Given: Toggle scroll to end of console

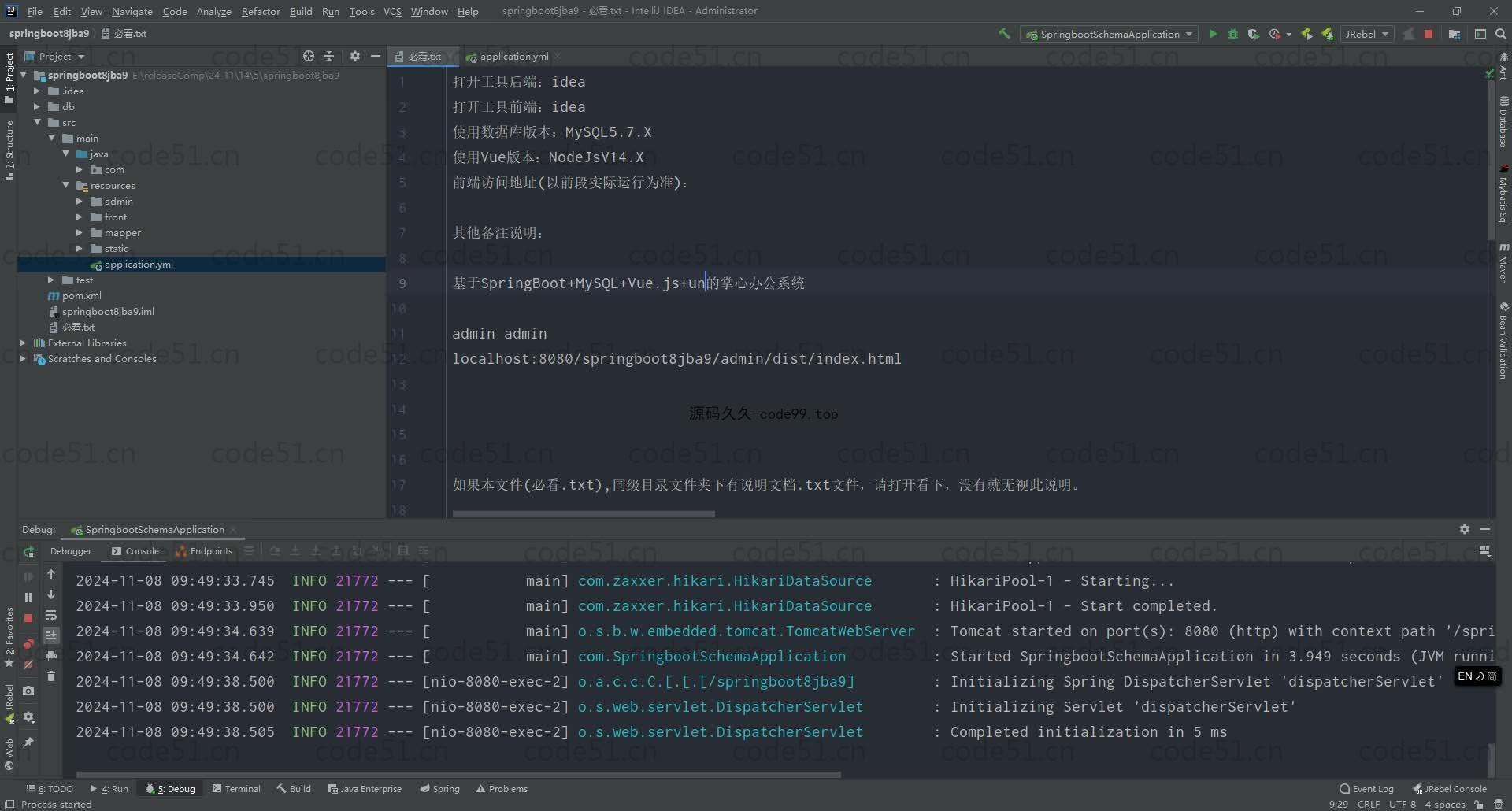Looking at the screenshot, I should pyautogui.click(x=51, y=635).
